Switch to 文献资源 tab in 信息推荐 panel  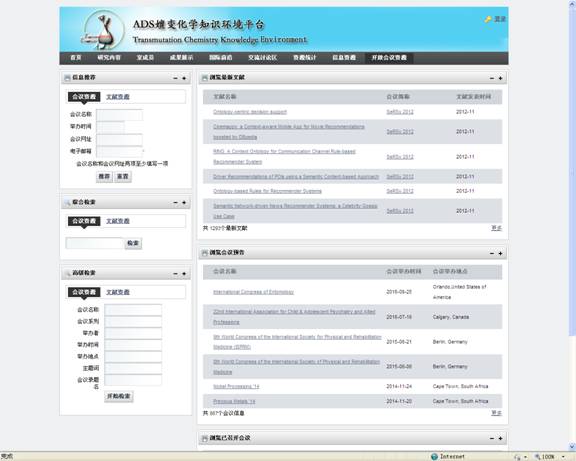[118, 97]
